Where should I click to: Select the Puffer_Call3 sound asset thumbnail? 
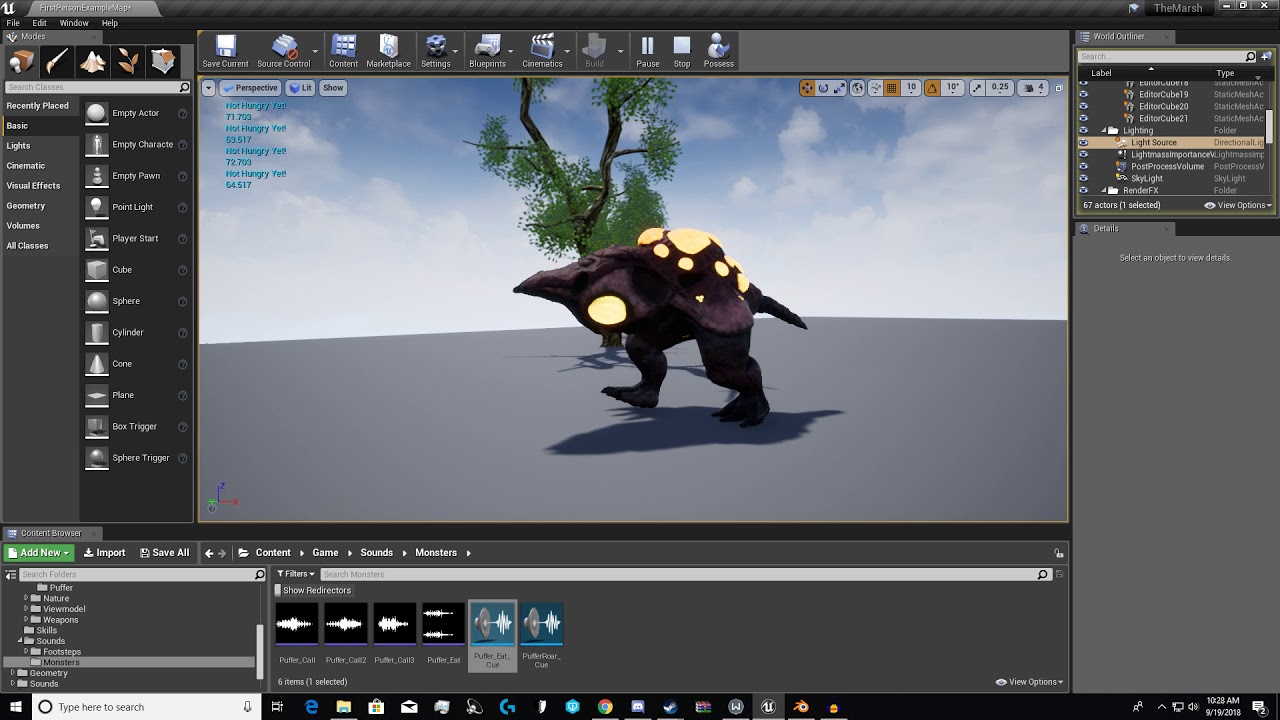[x=394, y=624]
